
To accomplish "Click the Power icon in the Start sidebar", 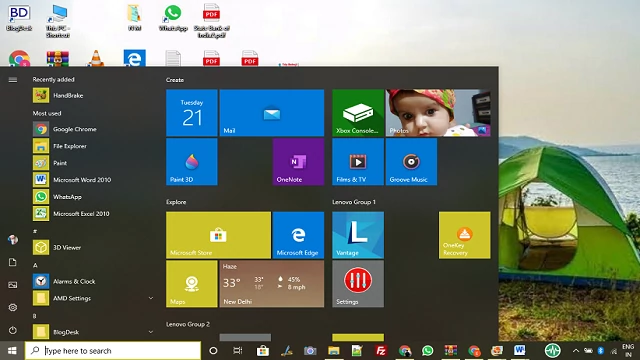I will (x=13, y=330).
